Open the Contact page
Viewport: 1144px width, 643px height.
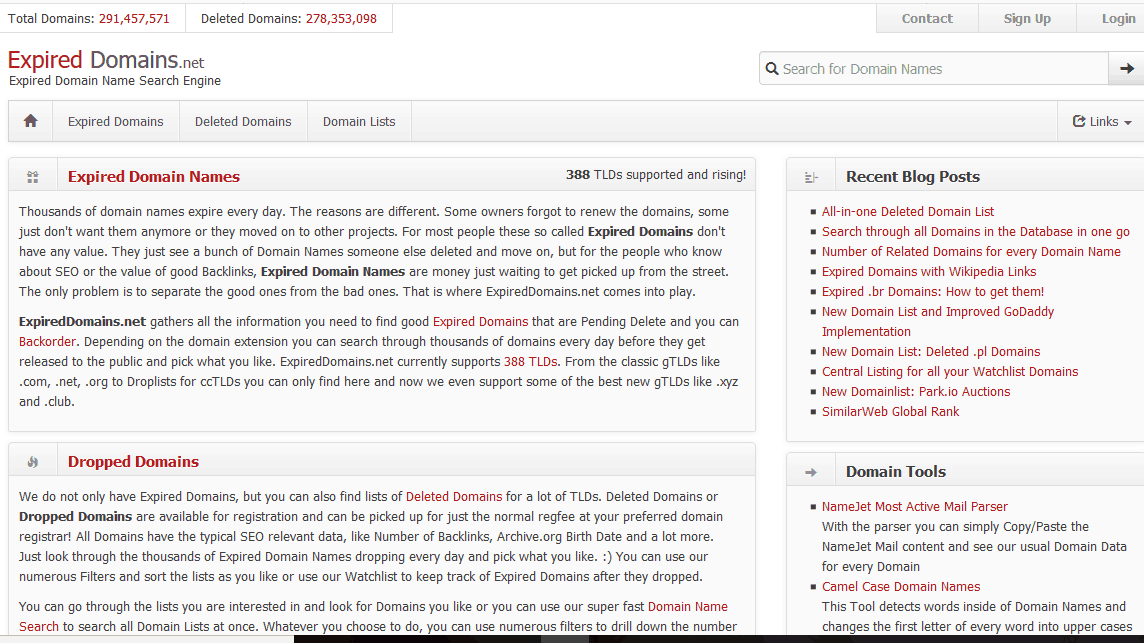pyautogui.click(x=927, y=18)
